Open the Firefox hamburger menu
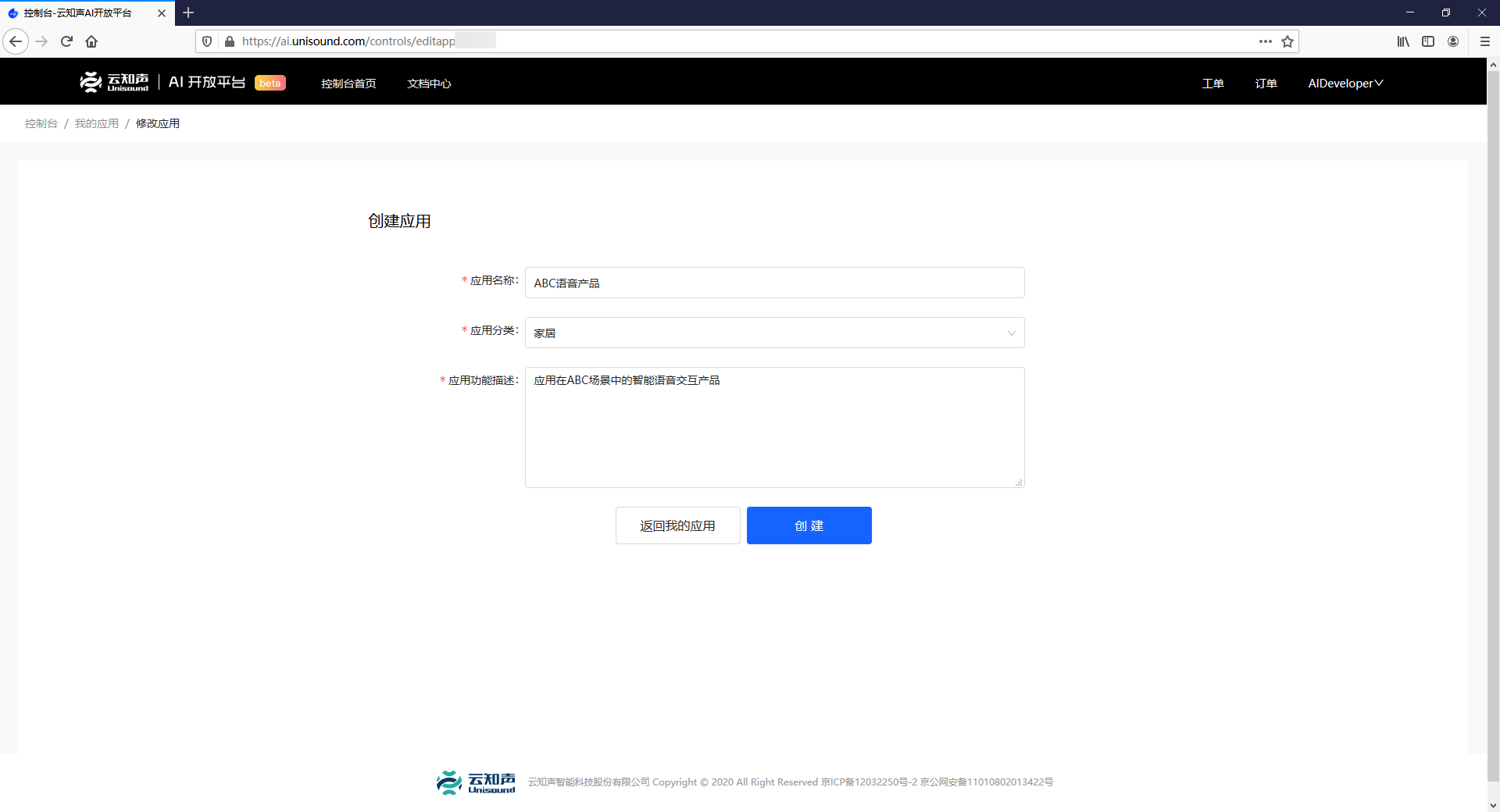Viewport: 1500px width, 812px height. pyautogui.click(x=1485, y=41)
